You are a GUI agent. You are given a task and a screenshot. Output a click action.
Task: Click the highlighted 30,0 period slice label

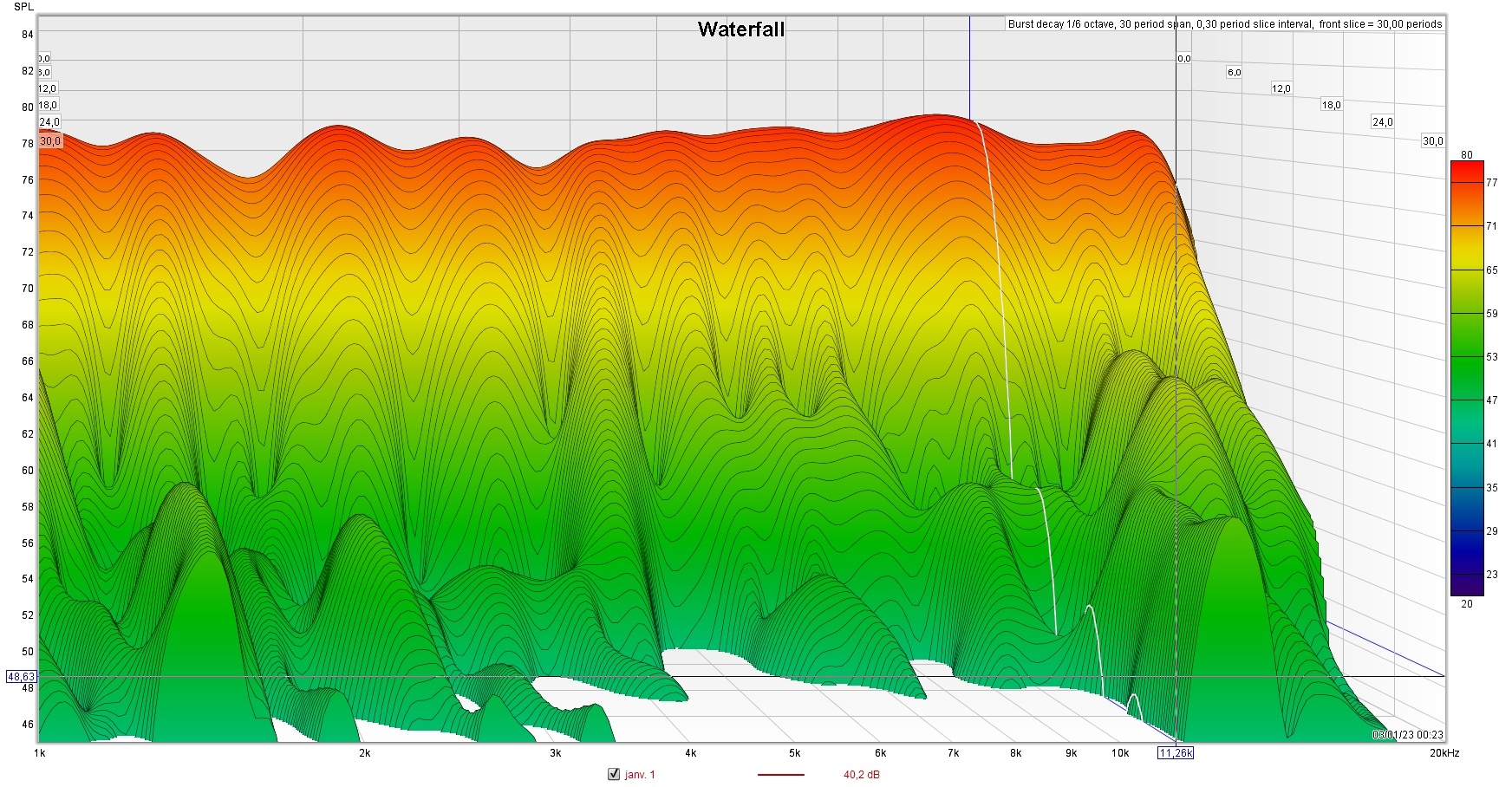tap(50, 140)
